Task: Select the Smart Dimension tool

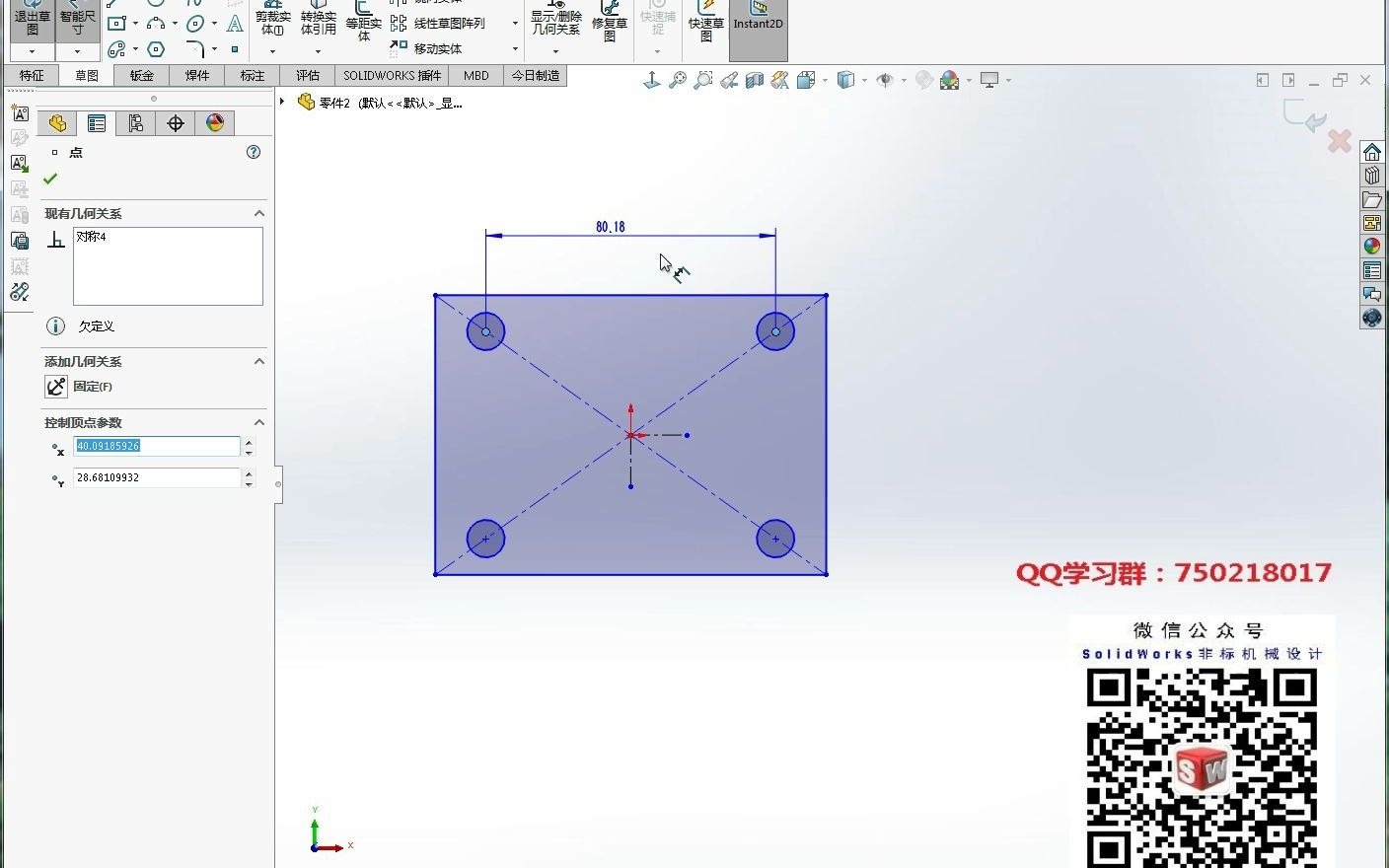Action: (77, 22)
